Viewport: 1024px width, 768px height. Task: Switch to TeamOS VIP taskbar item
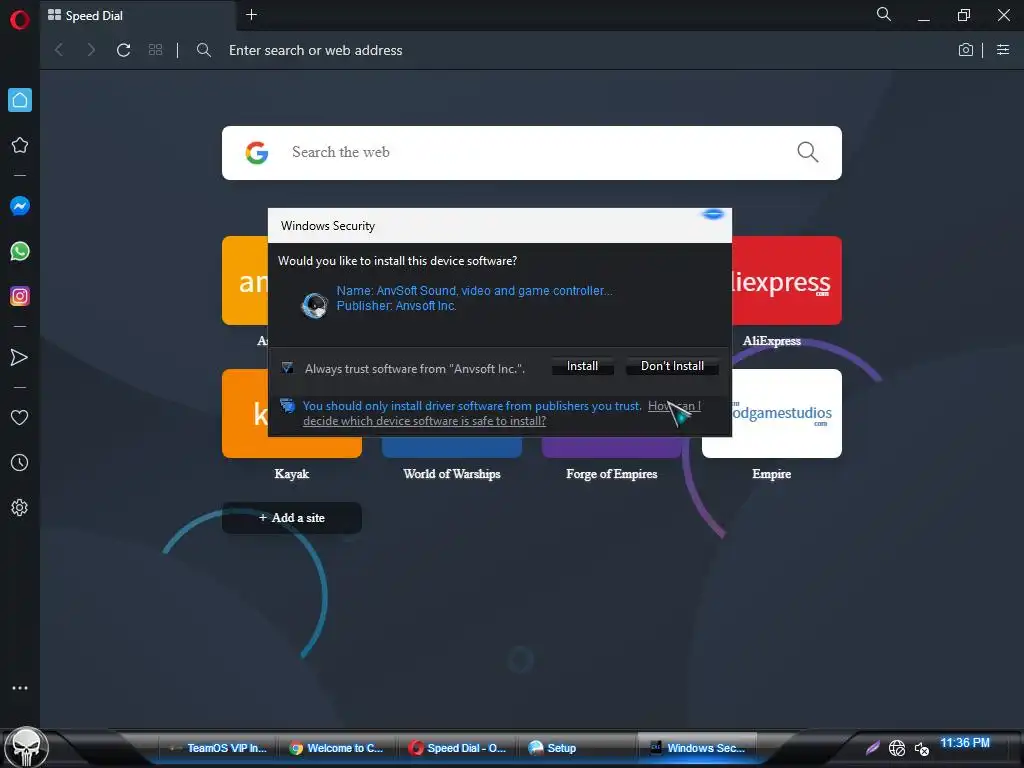[218, 748]
